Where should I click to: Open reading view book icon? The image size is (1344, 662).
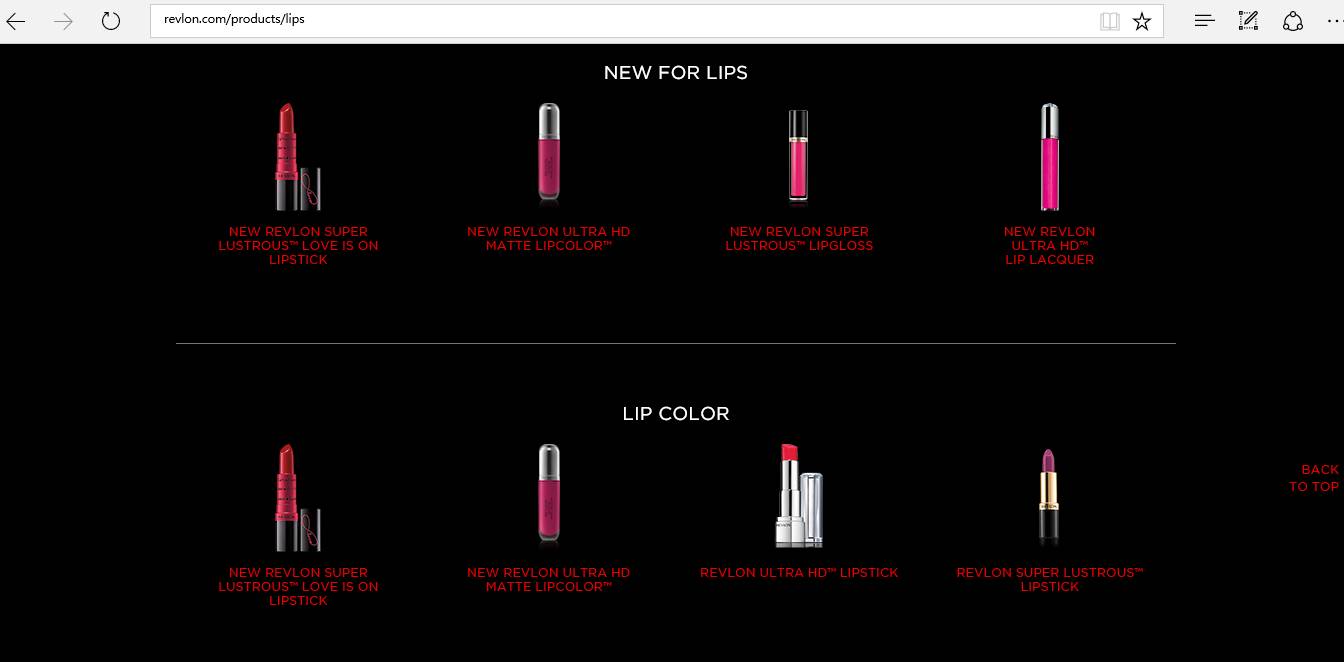(1109, 21)
